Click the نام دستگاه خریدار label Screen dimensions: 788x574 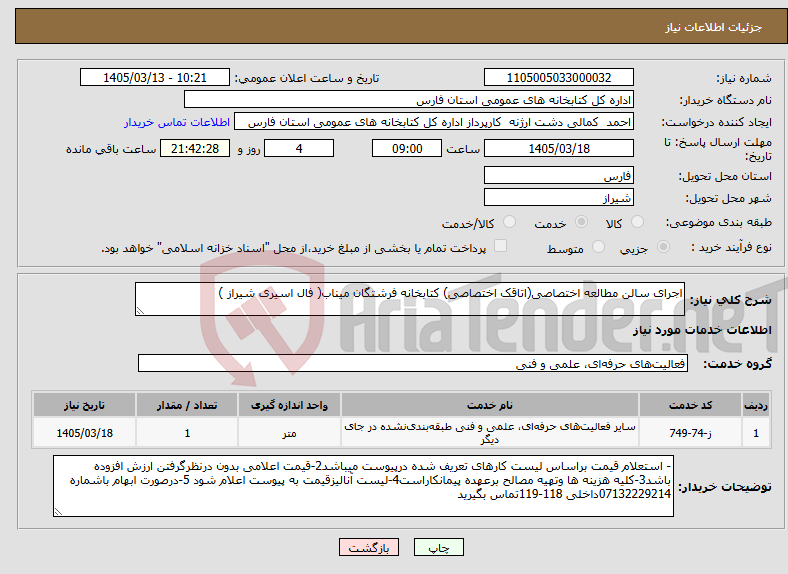point(726,101)
